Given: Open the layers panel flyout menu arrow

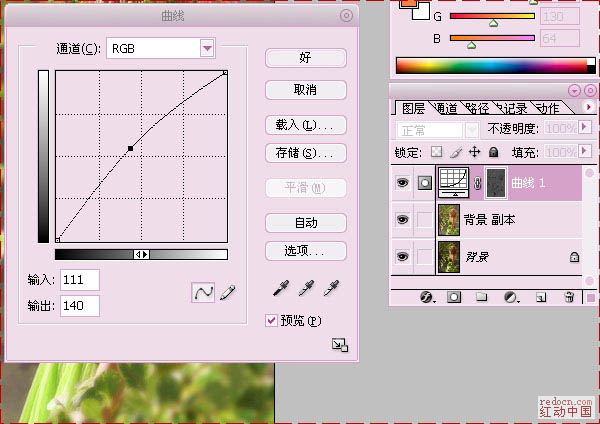Looking at the screenshot, I should pos(589,107).
